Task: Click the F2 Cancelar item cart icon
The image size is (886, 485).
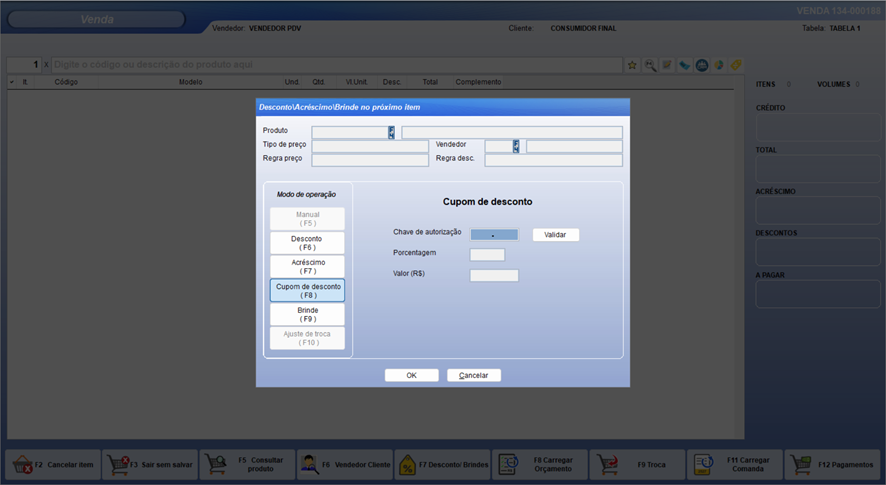Action: 22,464
